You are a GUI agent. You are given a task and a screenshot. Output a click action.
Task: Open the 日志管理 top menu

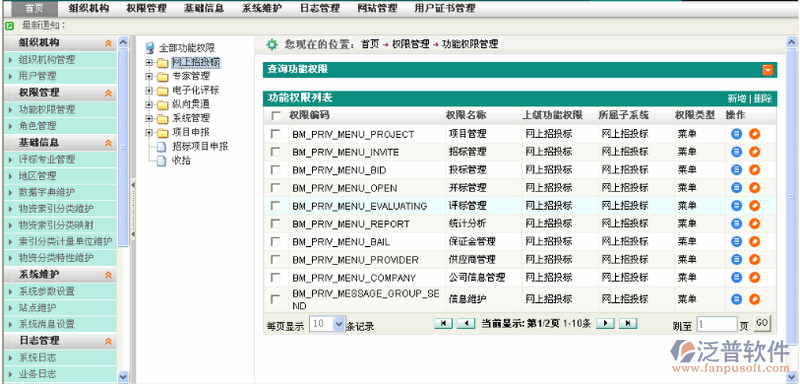(x=320, y=8)
